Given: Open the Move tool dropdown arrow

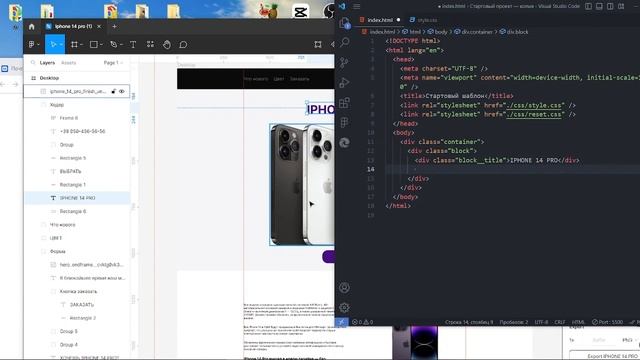Looking at the screenshot, I should click(61, 45).
